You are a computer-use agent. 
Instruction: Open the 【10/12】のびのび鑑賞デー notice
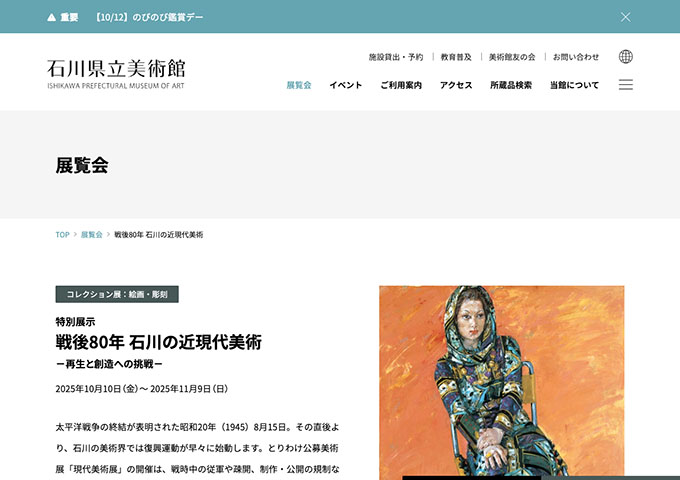tap(149, 17)
